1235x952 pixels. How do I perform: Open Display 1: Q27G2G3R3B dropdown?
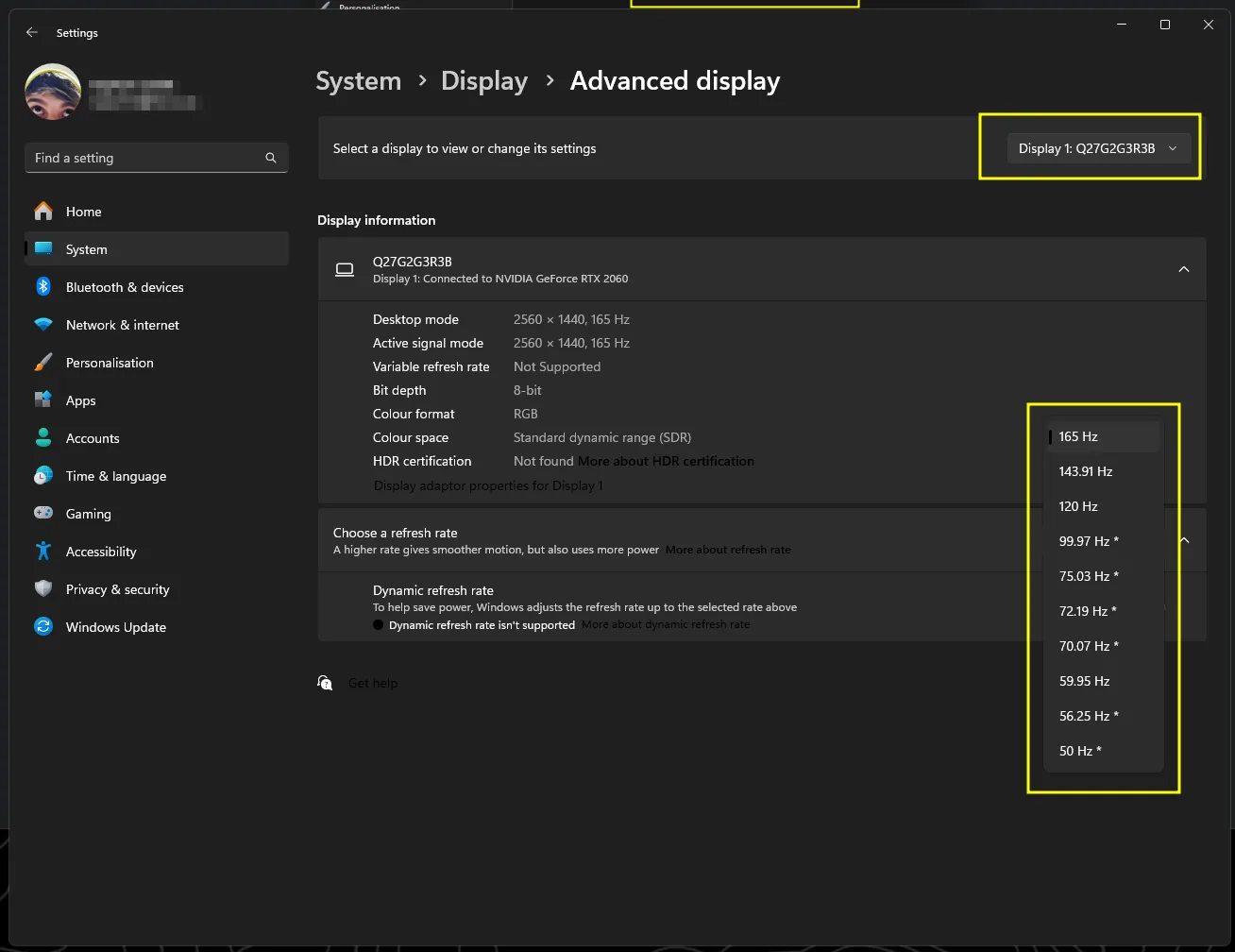pos(1098,148)
